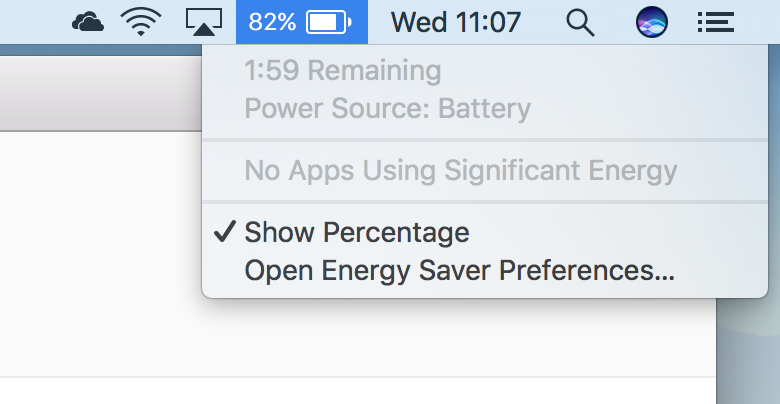Launch Siri from the menu bar
This screenshot has width=780, height=404.
coord(652,22)
